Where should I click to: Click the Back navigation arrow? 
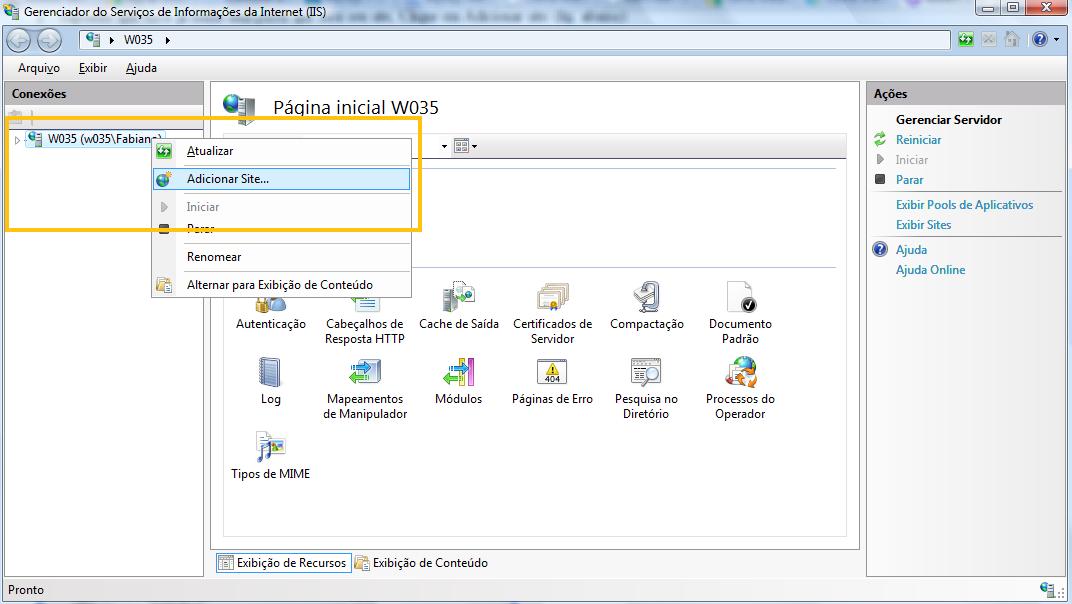coord(19,40)
